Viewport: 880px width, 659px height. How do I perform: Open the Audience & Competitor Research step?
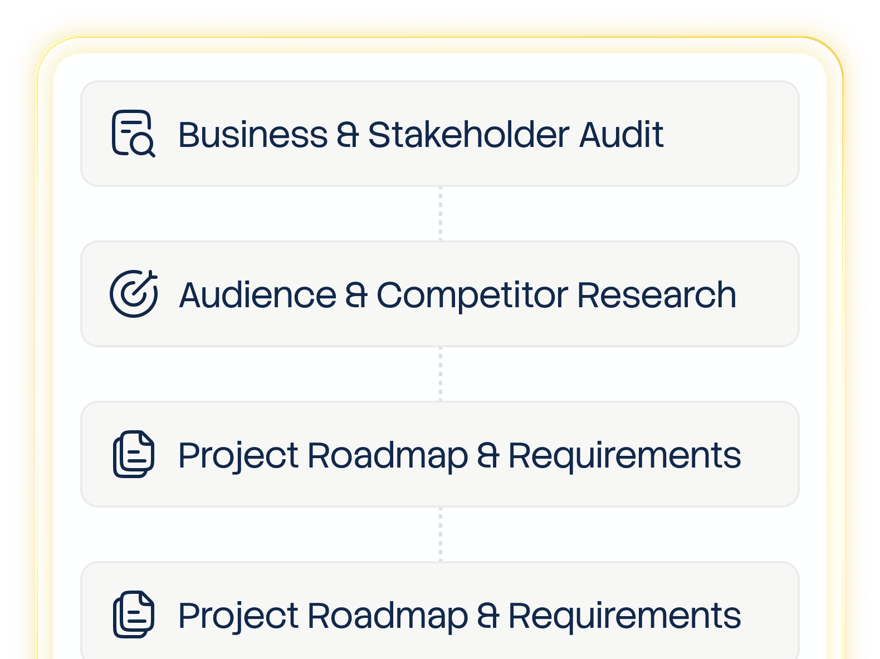tap(440, 294)
